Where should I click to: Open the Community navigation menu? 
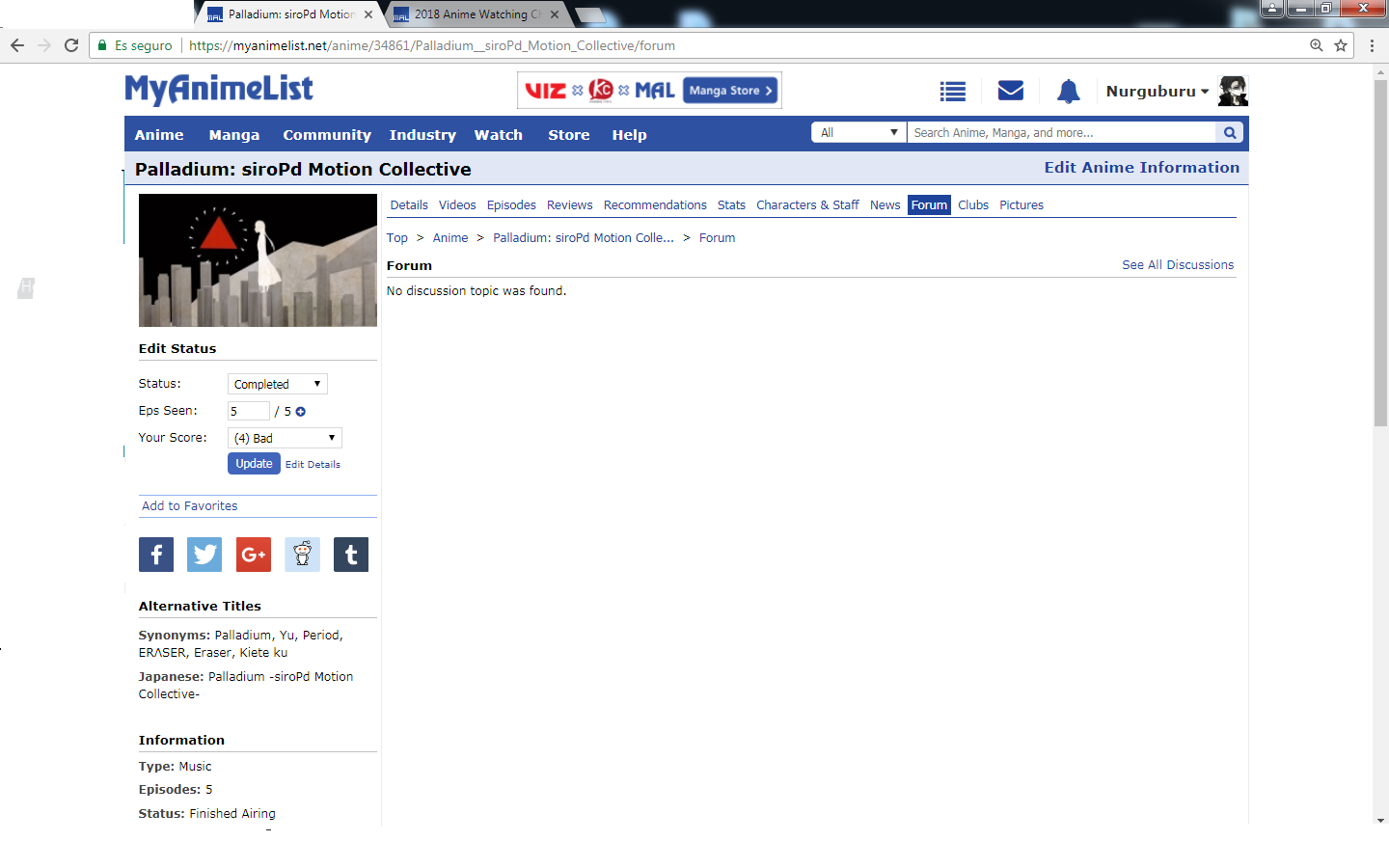coord(327,135)
